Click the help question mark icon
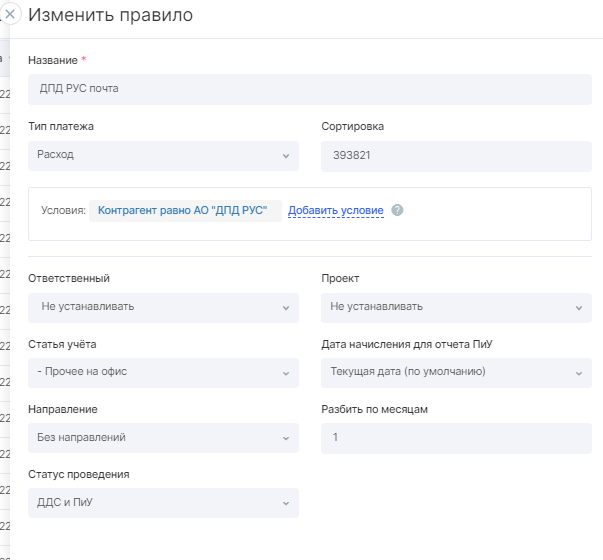The image size is (603, 560). coord(397,211)
